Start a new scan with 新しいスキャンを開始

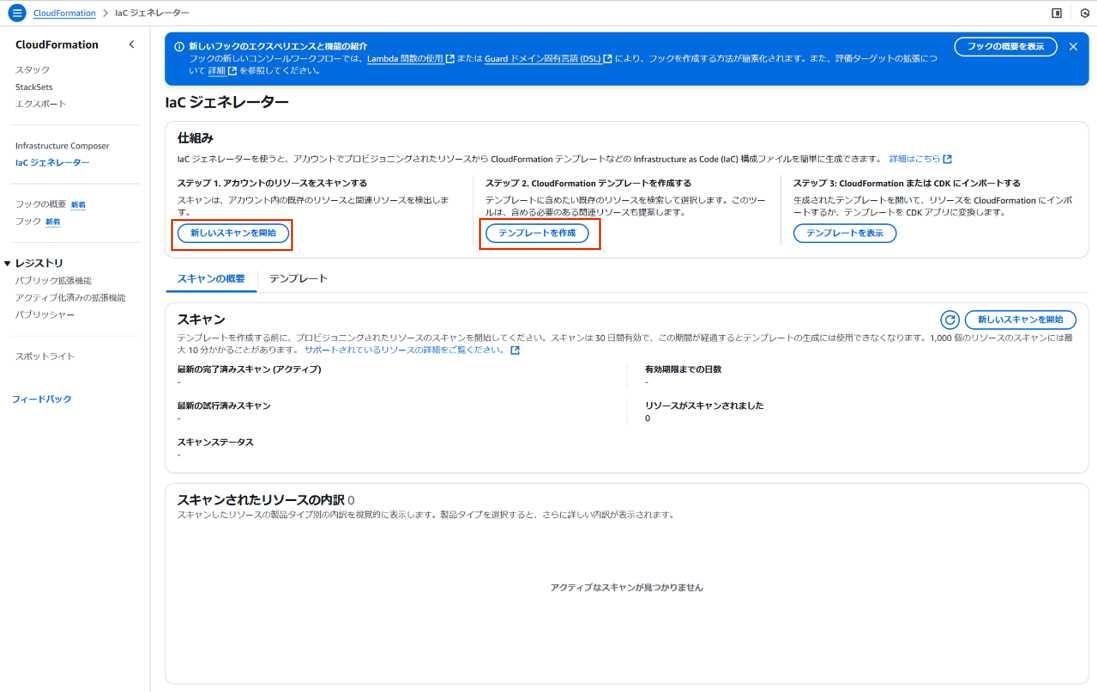[231, 234]
